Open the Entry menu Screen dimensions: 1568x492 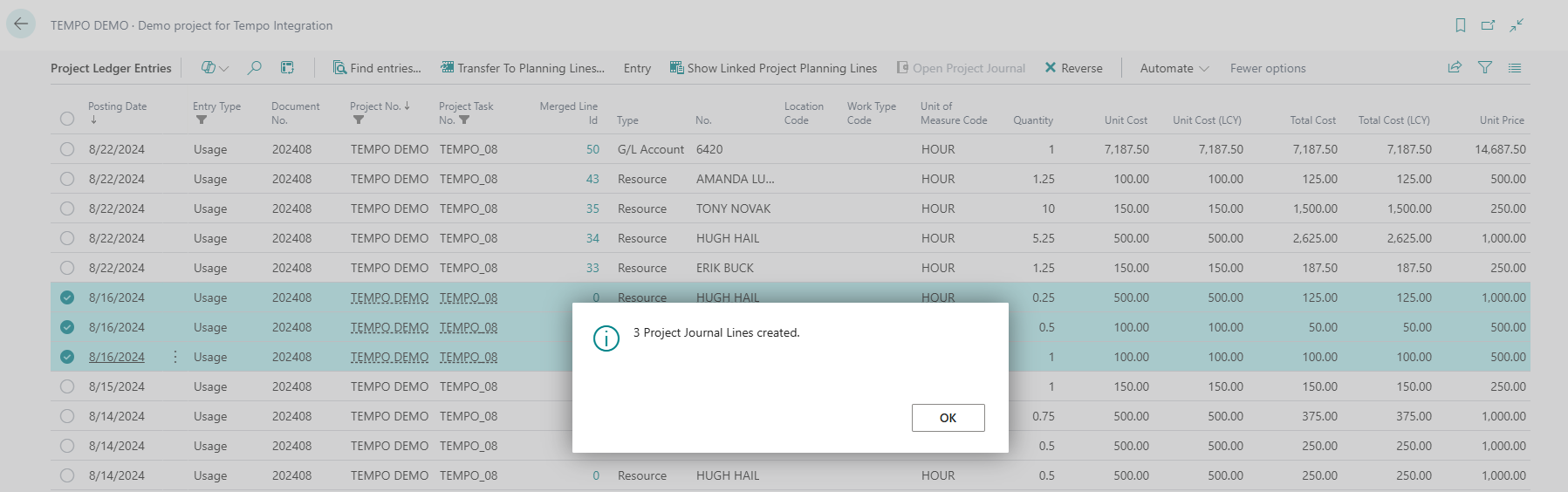(x=637, y=68)
